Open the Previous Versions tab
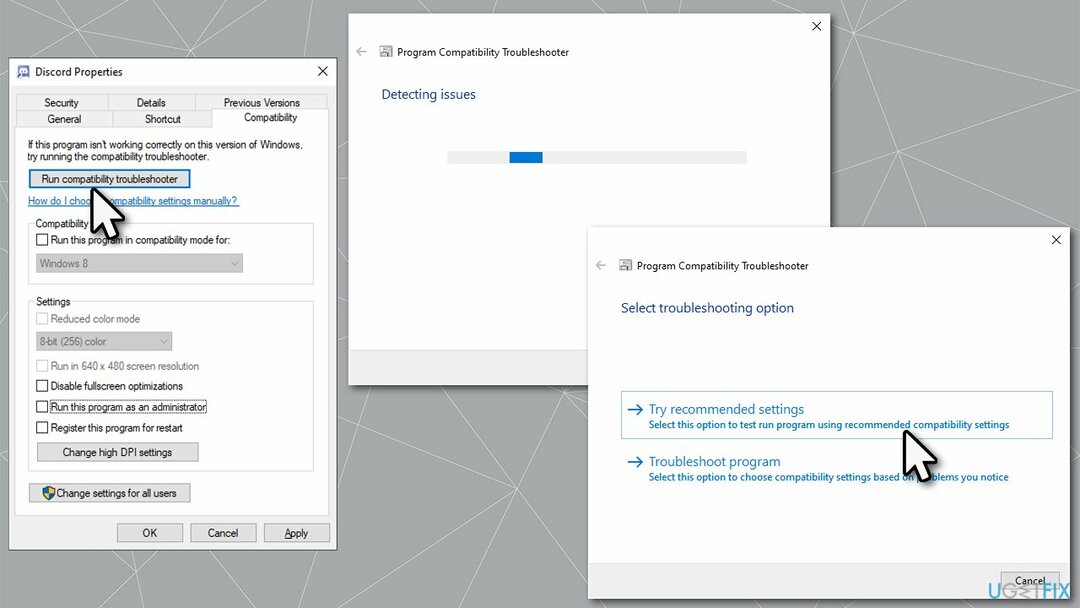 (262, 103)
